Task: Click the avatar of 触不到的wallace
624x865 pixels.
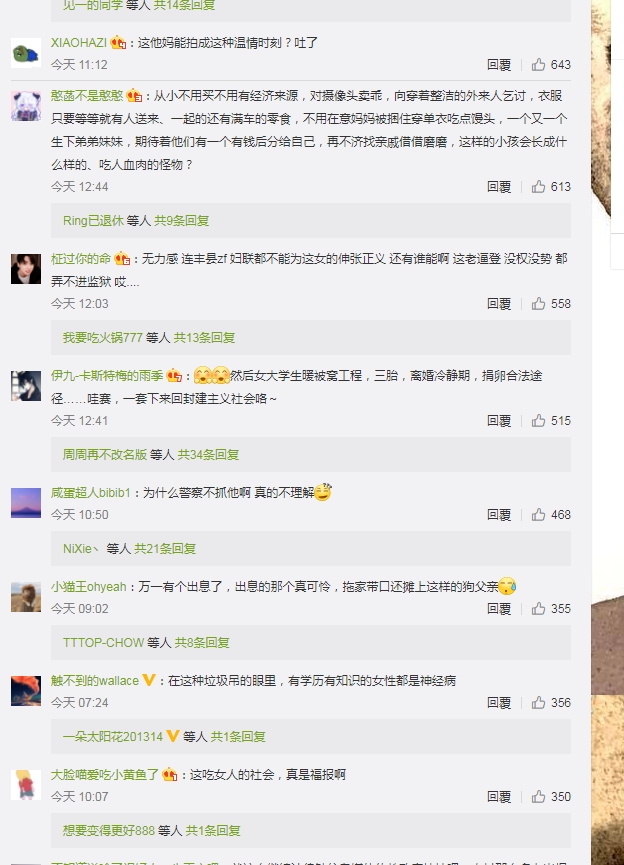Action: pos(26,691)
